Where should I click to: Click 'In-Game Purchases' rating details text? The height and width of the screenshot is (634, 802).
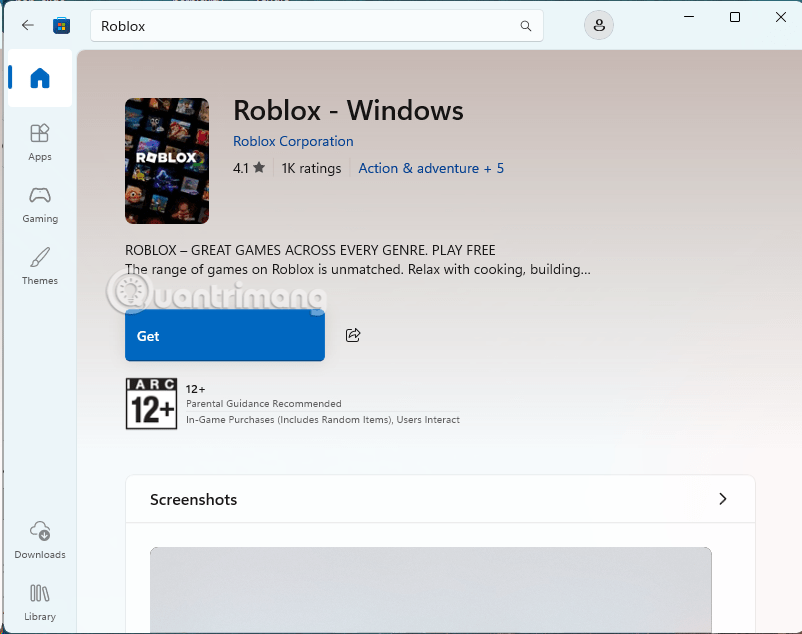point(323,420)
